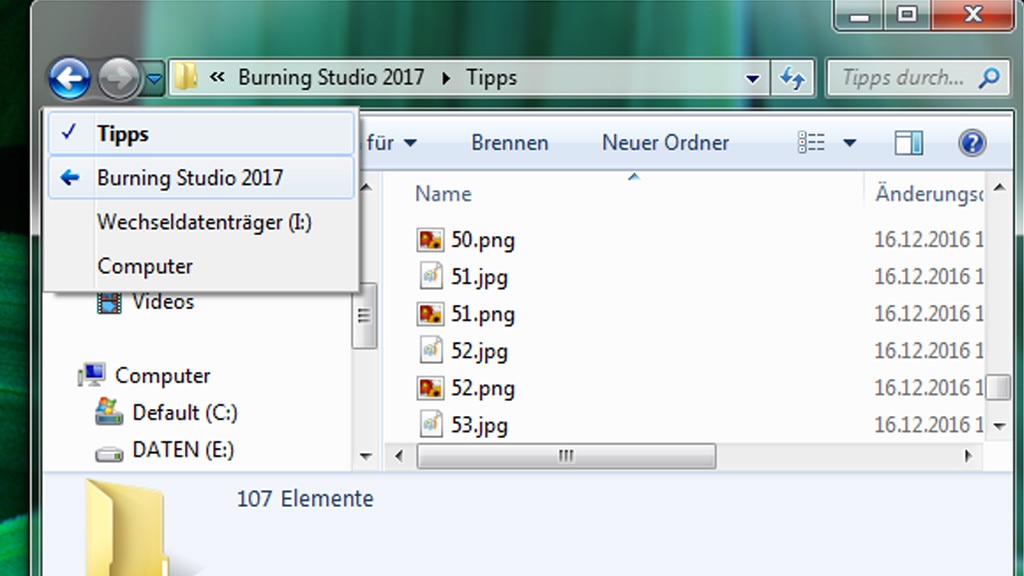Click the navigation pane scrollbar thumb

click(364, 315)
